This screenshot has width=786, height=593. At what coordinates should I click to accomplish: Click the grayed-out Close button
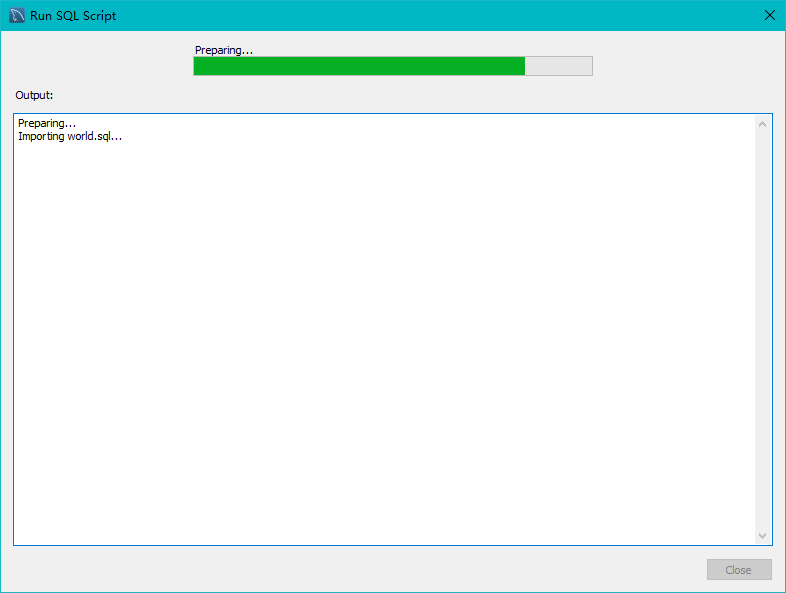(739, 569)
